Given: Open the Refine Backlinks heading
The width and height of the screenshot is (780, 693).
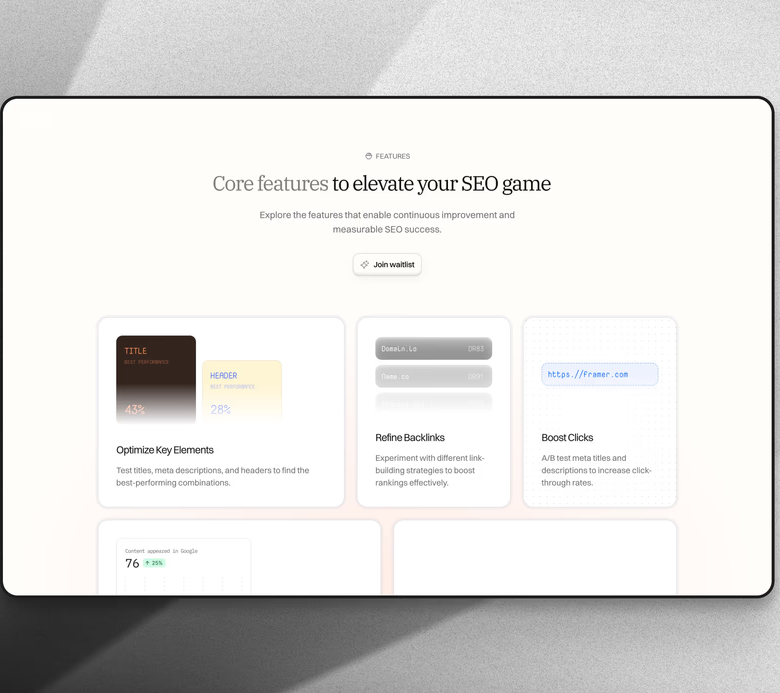Looking at the screenshot, I should pos(410,438).
